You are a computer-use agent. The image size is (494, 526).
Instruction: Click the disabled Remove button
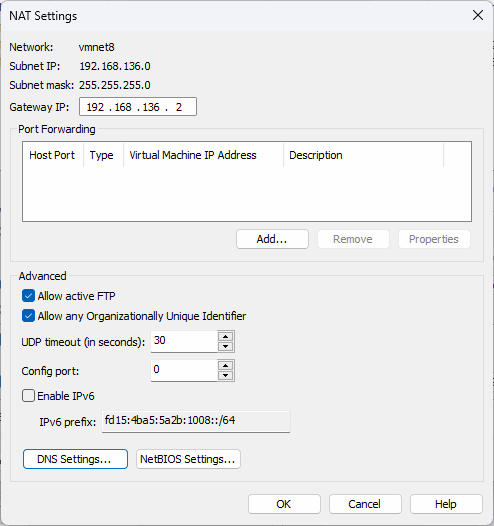click(353, 239)
